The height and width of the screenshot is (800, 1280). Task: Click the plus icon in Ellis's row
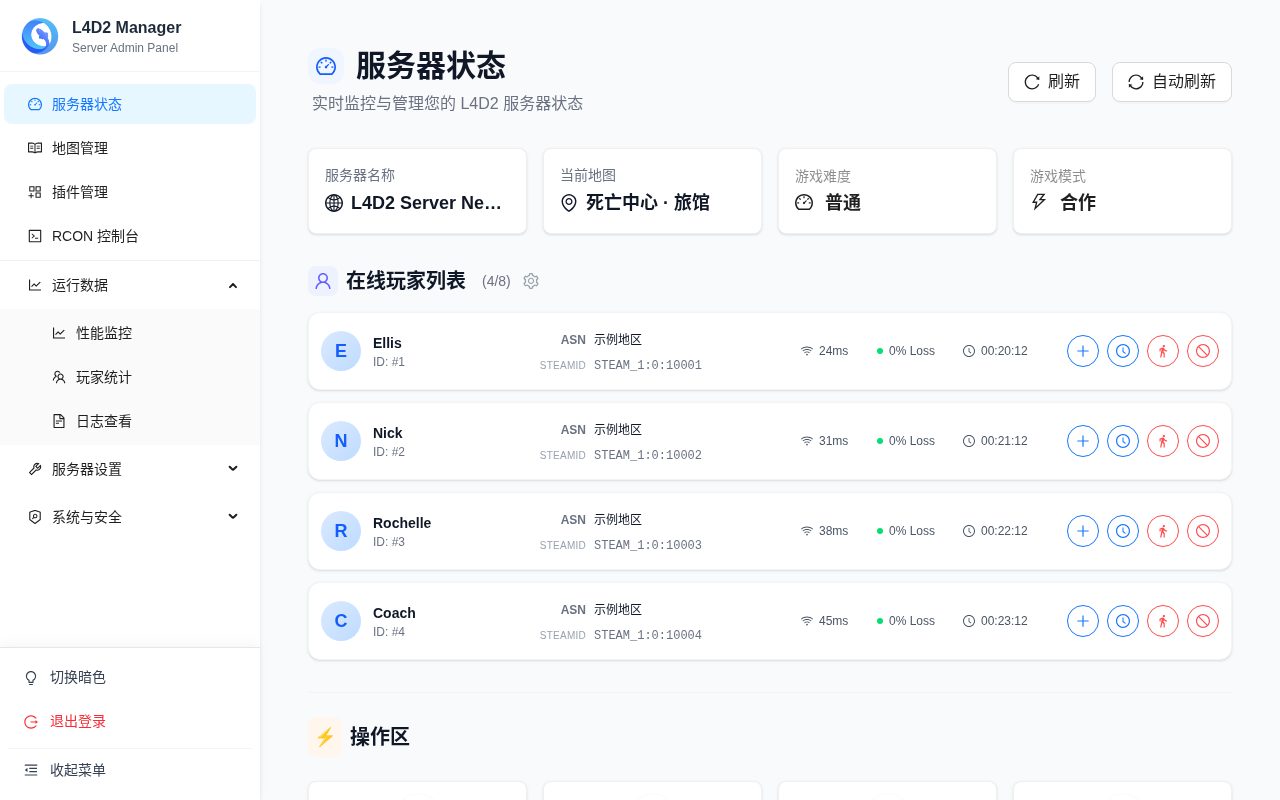[x=1083, y=351]
